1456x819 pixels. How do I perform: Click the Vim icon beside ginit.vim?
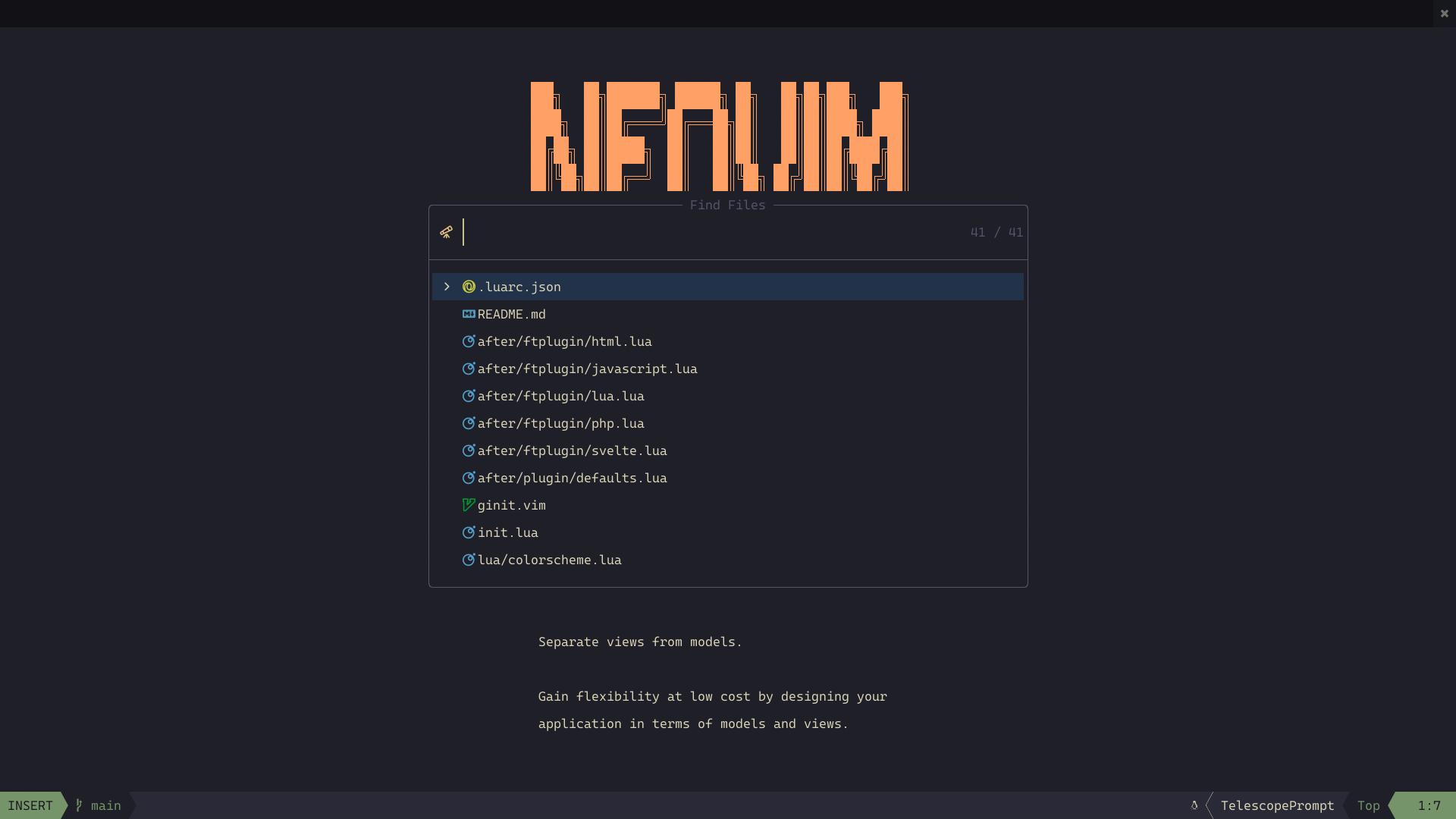[469, 505]
